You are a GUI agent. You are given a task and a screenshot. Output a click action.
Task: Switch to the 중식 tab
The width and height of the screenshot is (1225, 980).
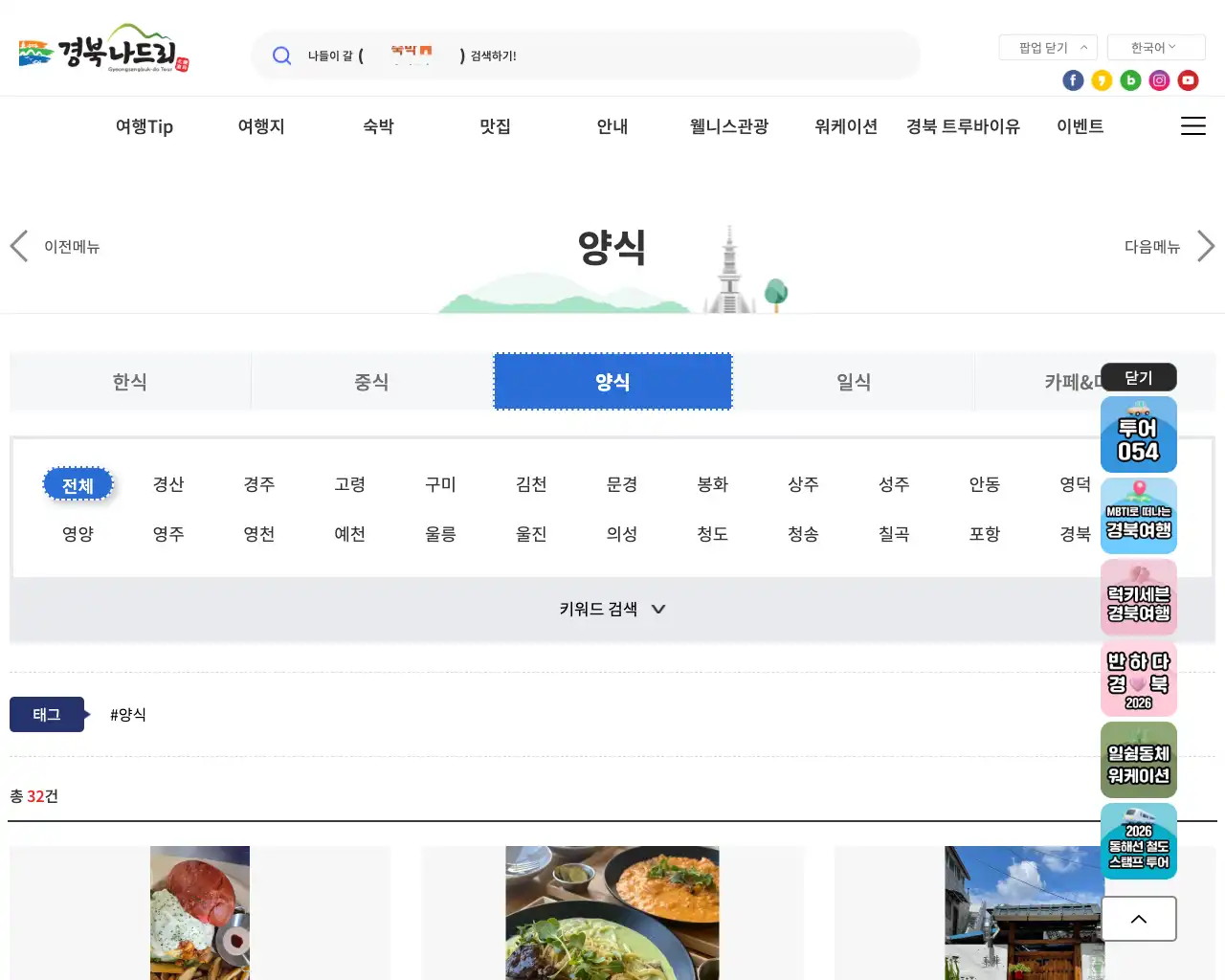[x=371, y=382]
